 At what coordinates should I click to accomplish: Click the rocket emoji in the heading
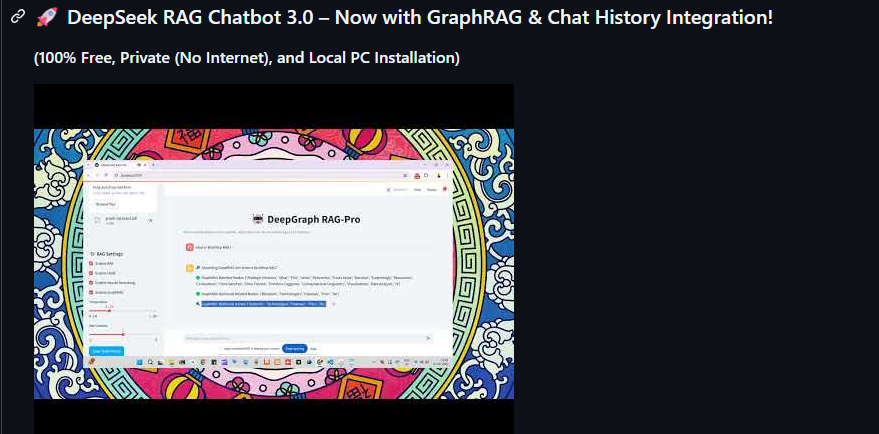(47, 17)
